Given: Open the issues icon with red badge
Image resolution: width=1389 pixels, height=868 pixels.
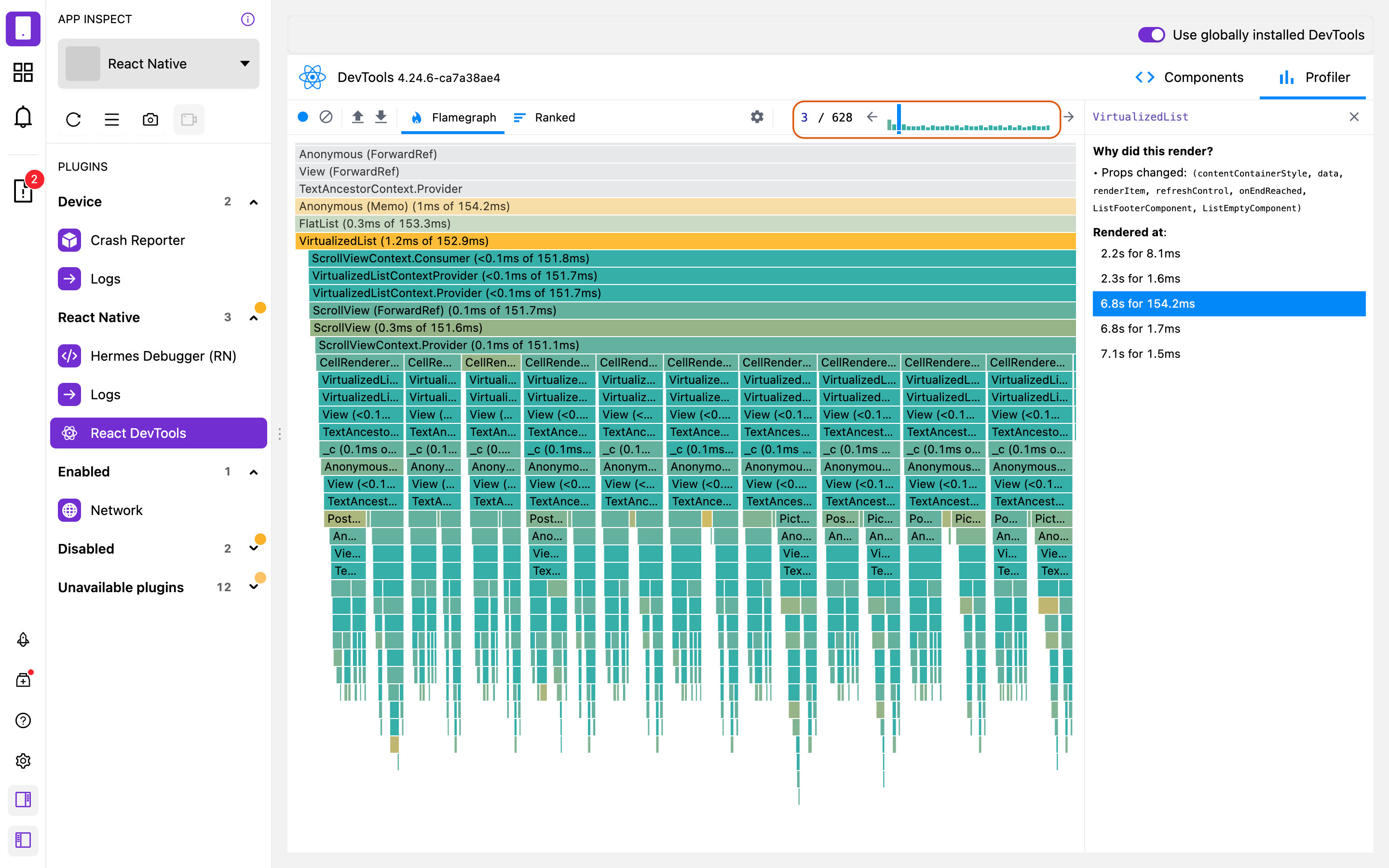Looking at the screenshot, I should [23, 190].
